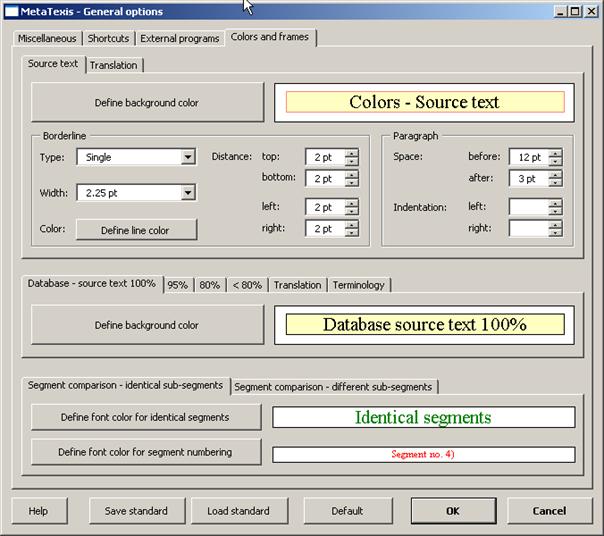Minimize the General options window
The image size is (604, 536).
[x=560, y=12]
